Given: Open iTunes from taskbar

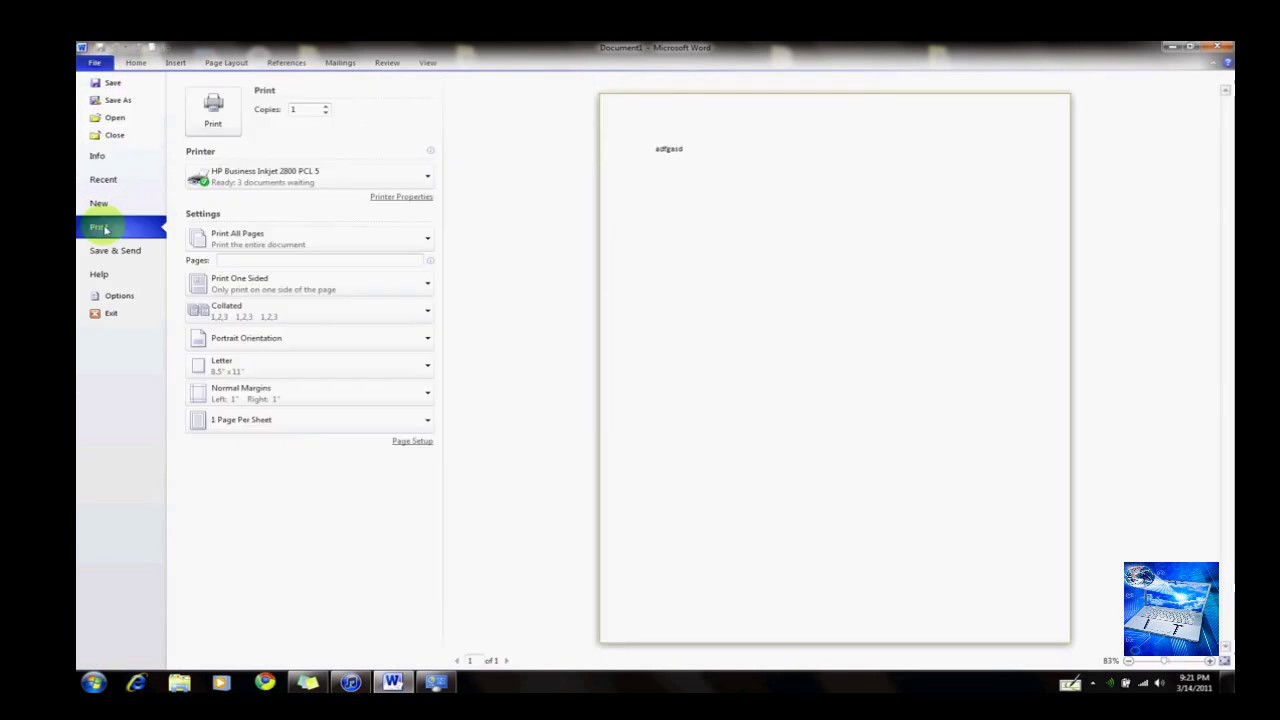Looking at the screenshot, I should click(350, 683).
